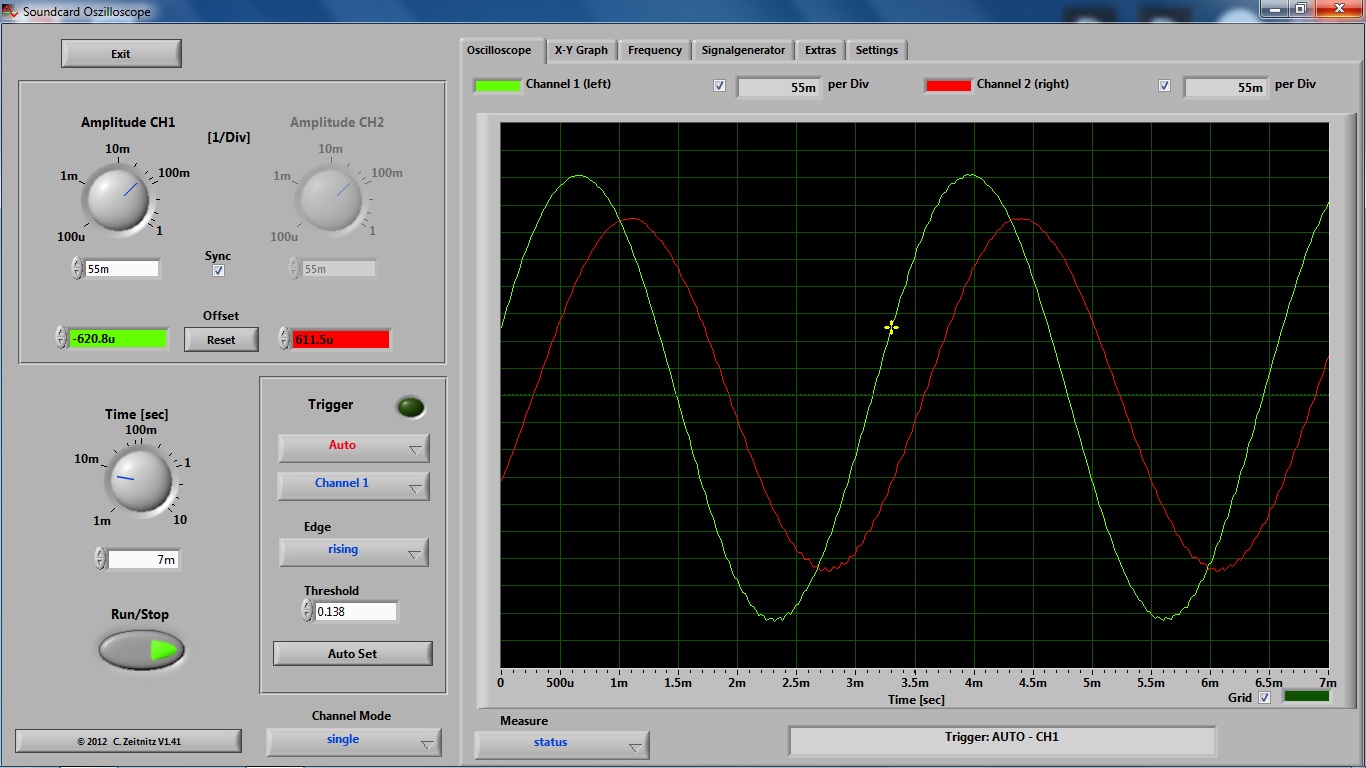The width and height of the screenshot is (1366, 768).
Task: Click the yellow crosshair cursor on graph
Action: click(x=891, y=327)
